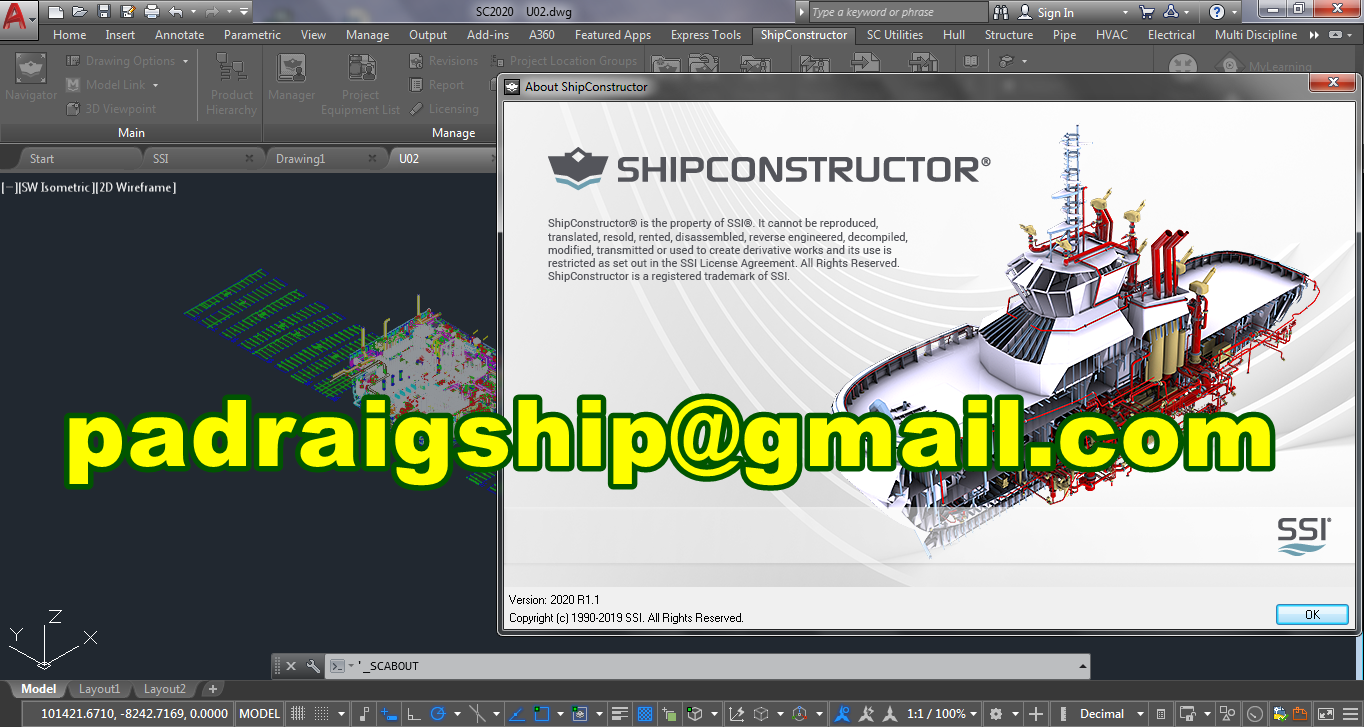Select the Drawing1 file tab
This screenshot has height=727, width=1364.
tap(301, 158)
